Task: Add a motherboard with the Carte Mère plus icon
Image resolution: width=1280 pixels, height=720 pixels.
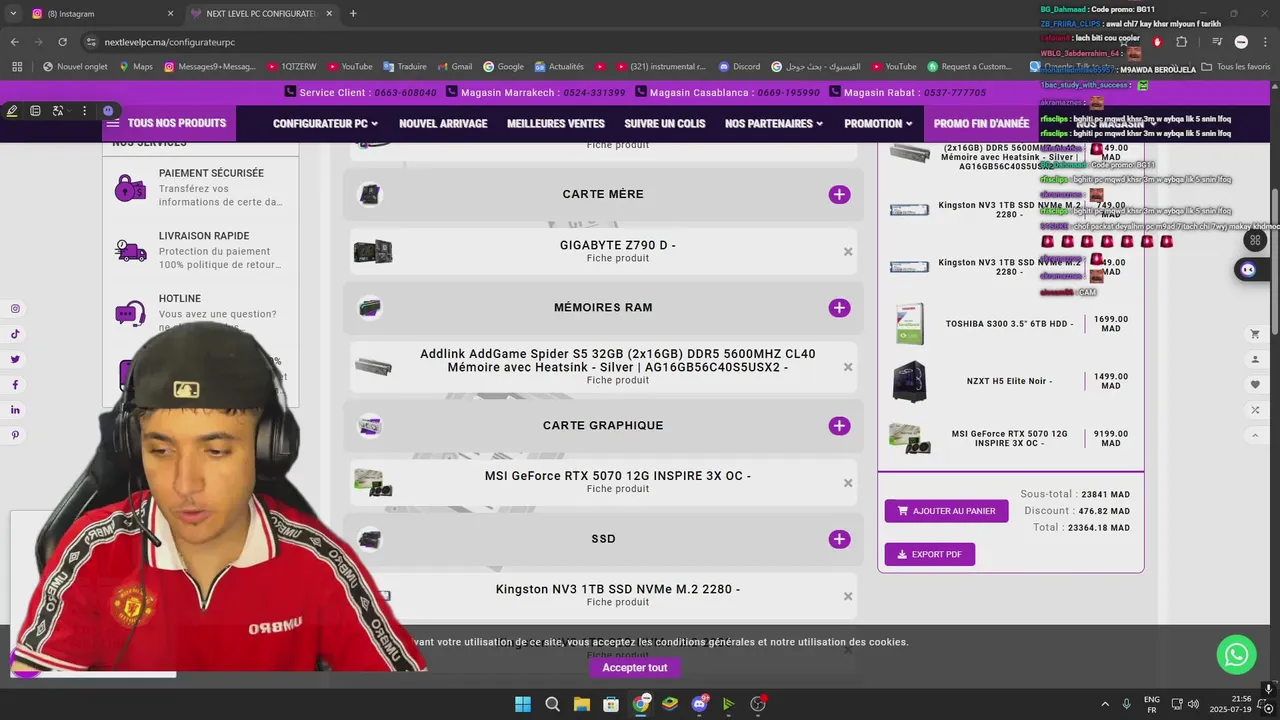Action: (x=839, y=195)
